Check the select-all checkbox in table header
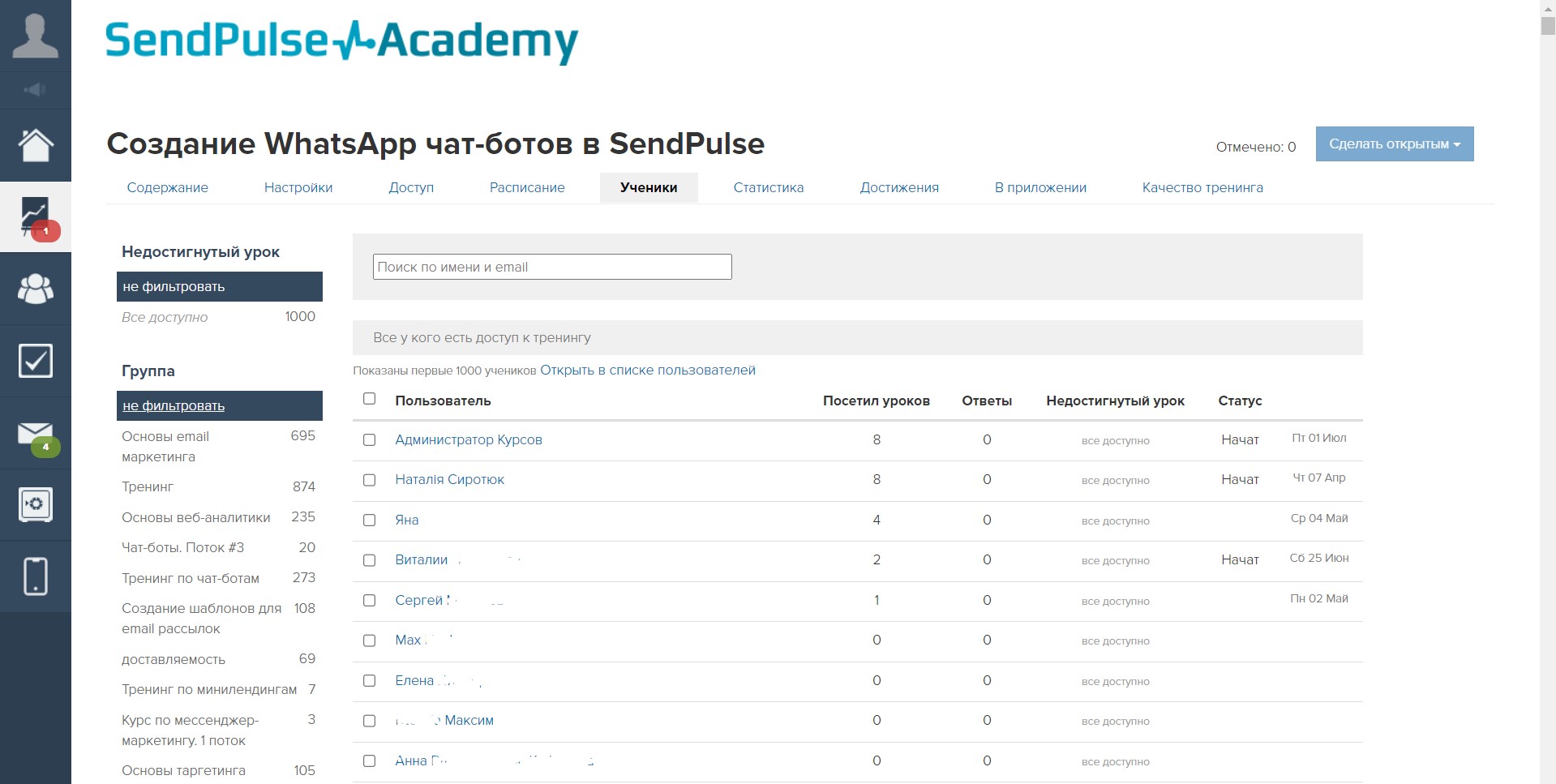Screen dimensions: 1556x784 click(369, 398)
